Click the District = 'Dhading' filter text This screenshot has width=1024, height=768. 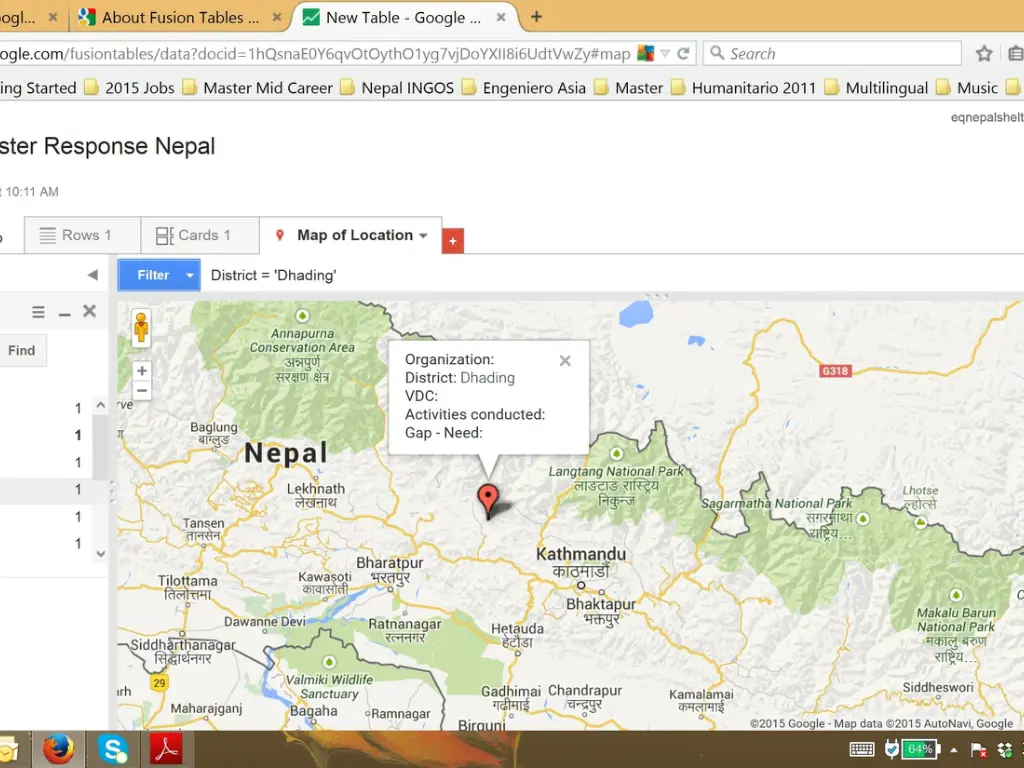click(274, 276)
